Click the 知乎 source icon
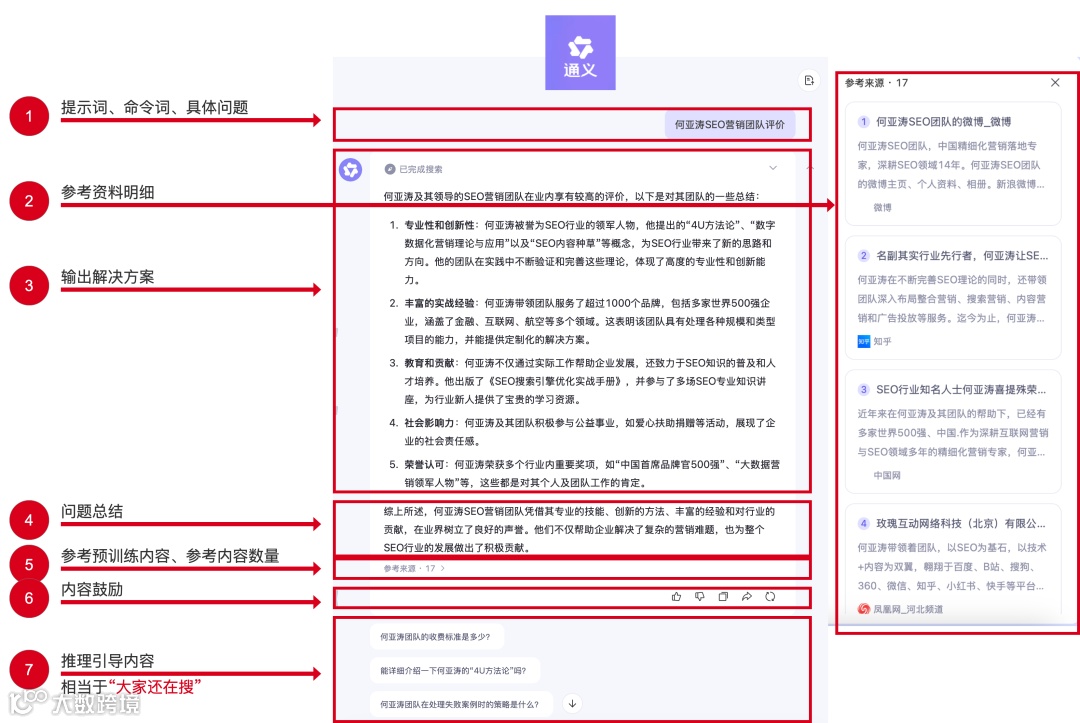 pos(864,342)
